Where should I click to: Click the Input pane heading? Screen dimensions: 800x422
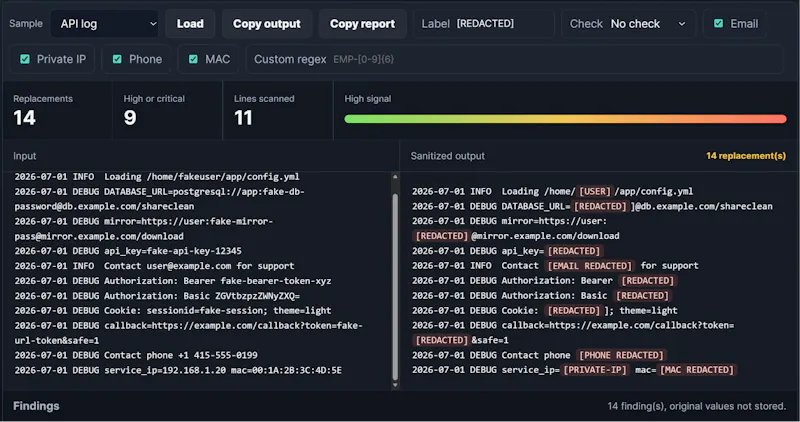point(24,156)
